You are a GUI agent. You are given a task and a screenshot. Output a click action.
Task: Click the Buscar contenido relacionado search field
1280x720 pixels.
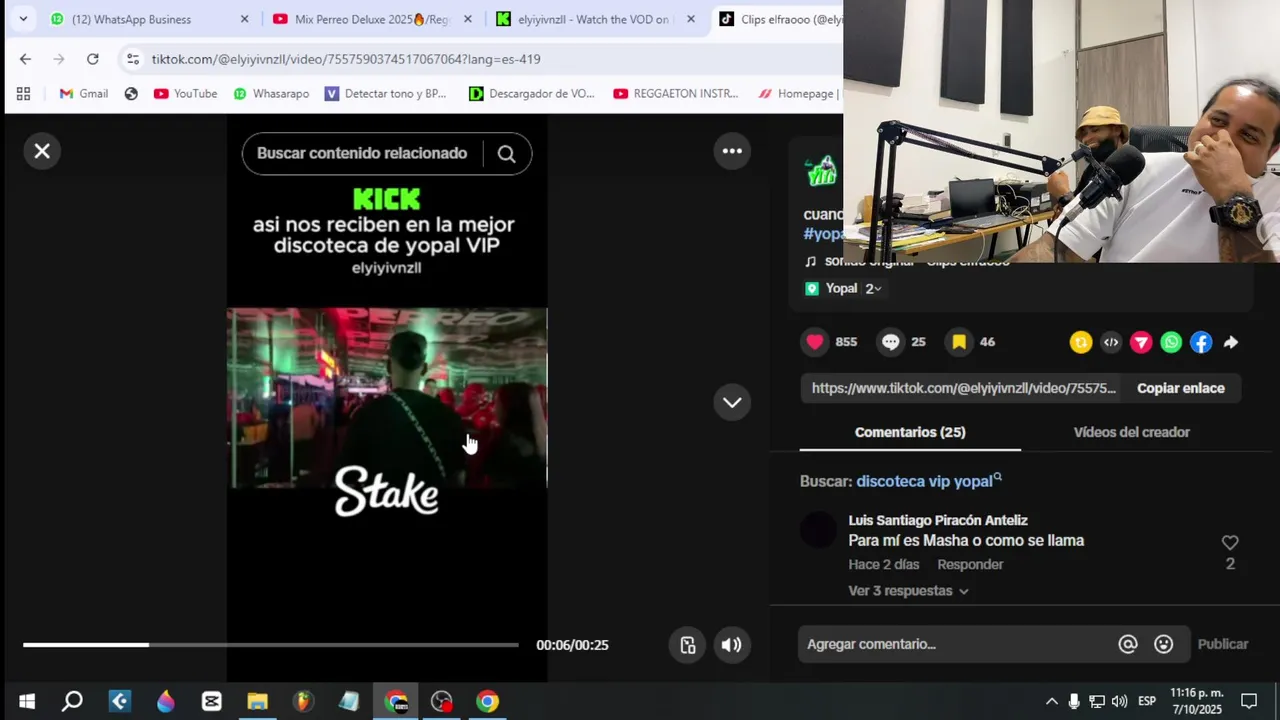pos(362,154)
